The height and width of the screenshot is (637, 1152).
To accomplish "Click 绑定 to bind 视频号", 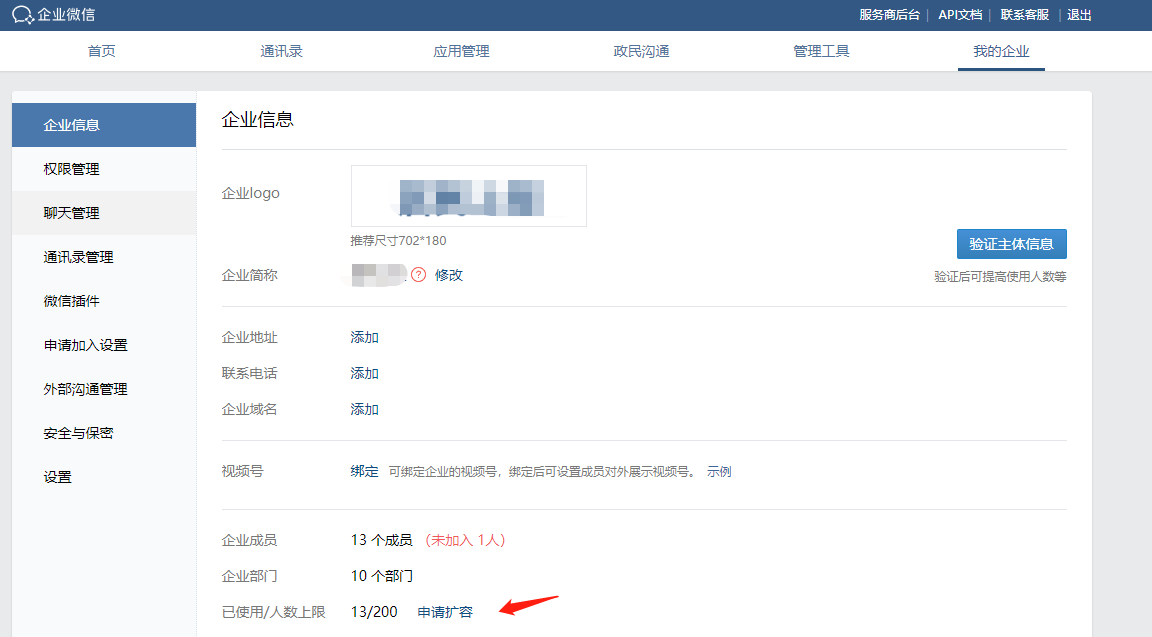I will pos(364,471).
